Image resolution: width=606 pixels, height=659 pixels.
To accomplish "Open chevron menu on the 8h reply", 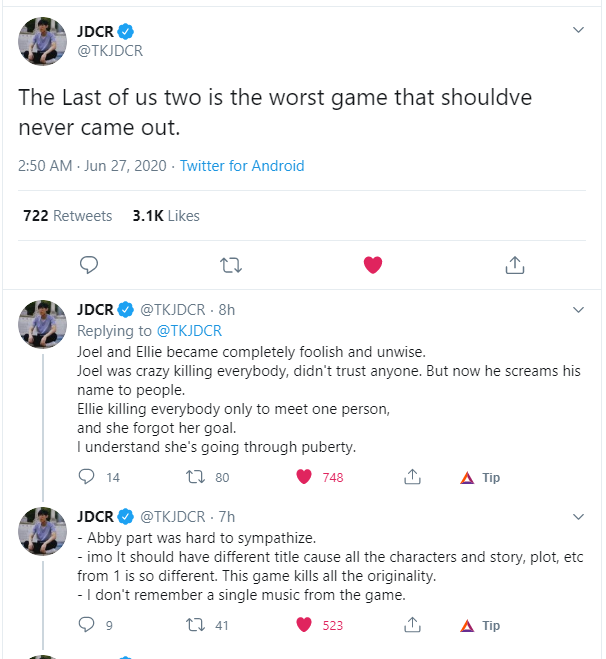I will click(x=579, y=310).
